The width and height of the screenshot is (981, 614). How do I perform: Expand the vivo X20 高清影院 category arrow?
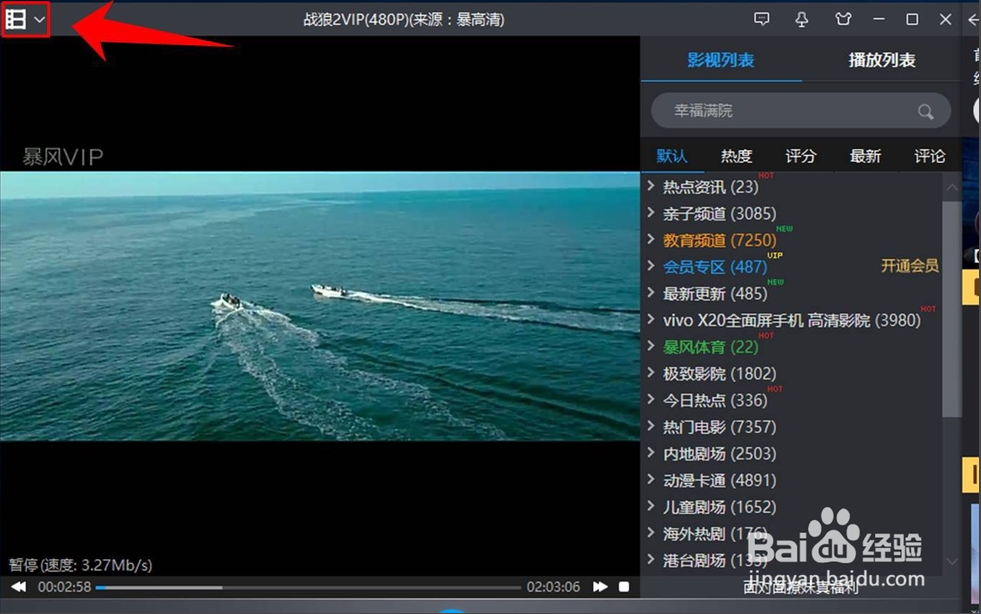pos(651,319)
